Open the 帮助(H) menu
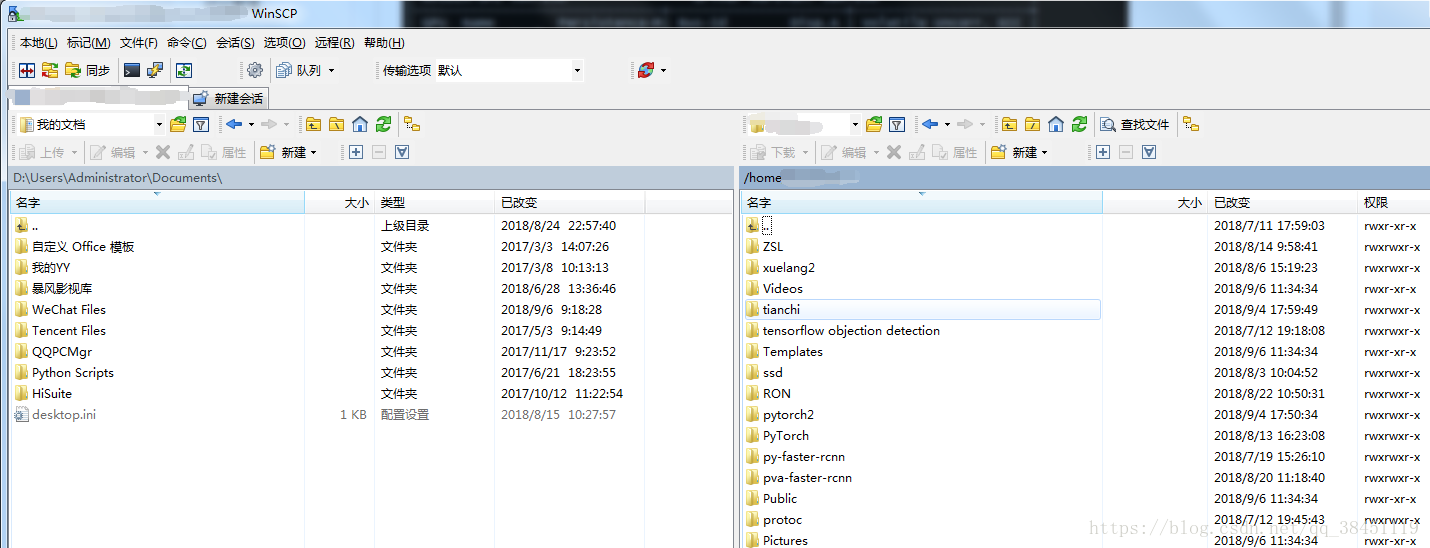This screenshot has width=1430, height=548. (x=384, y=42)
